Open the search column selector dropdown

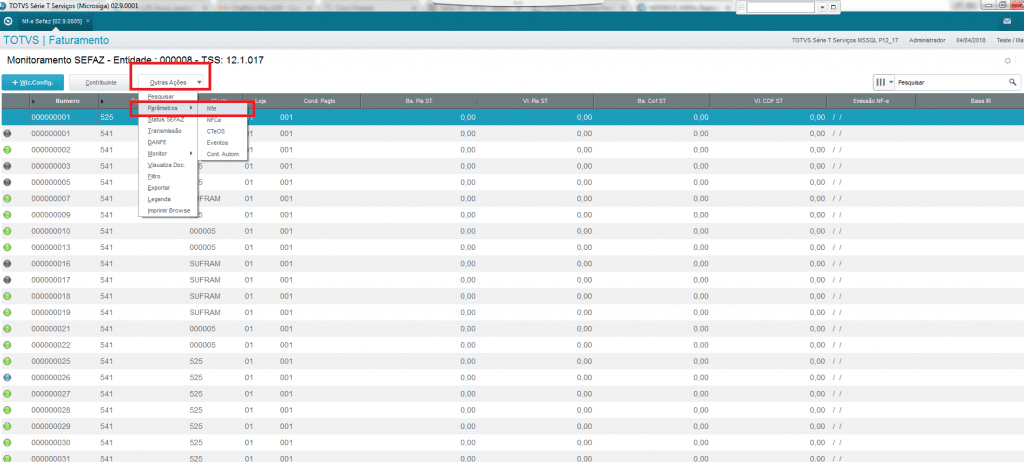pyautogui.click(x=883, y=82)
